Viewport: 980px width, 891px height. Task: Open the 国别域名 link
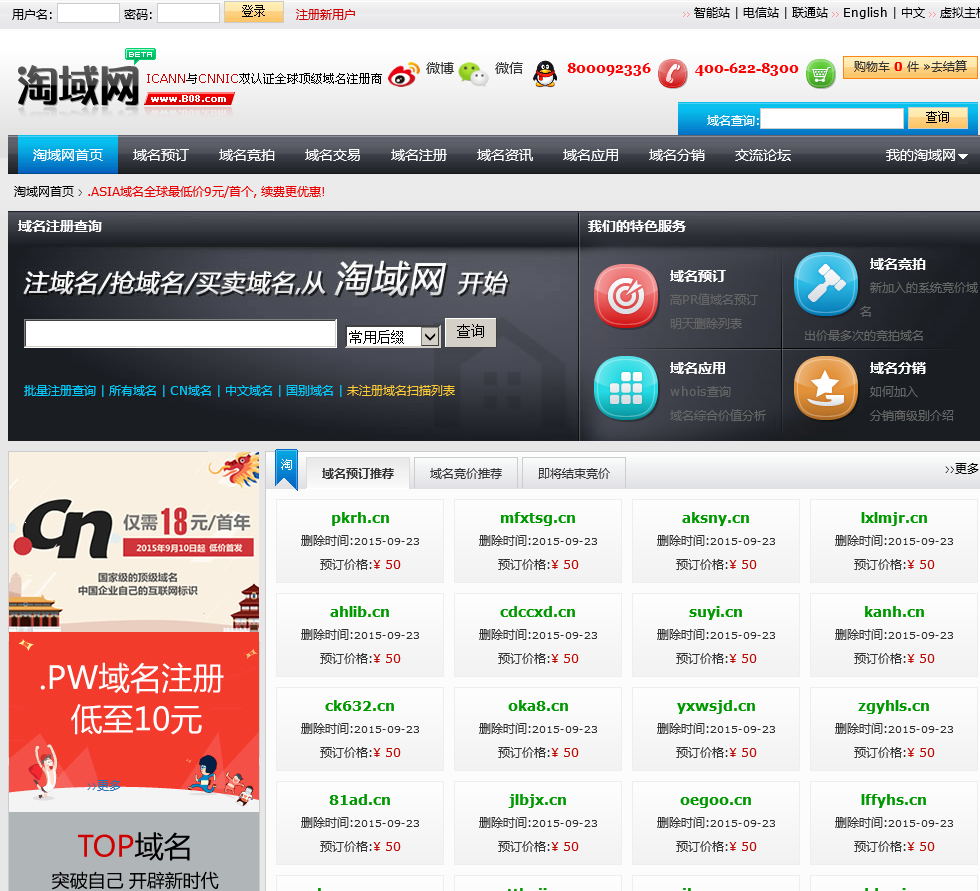(310, 391)
